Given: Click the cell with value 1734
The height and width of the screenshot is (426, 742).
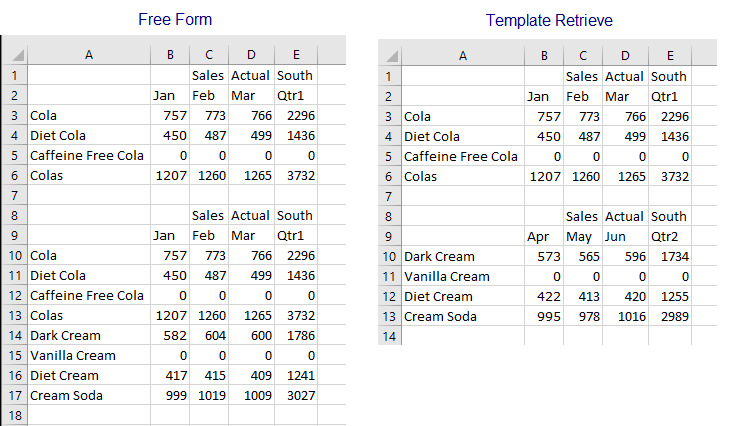Looking at the screenshot, I should (x=670, y=256).
